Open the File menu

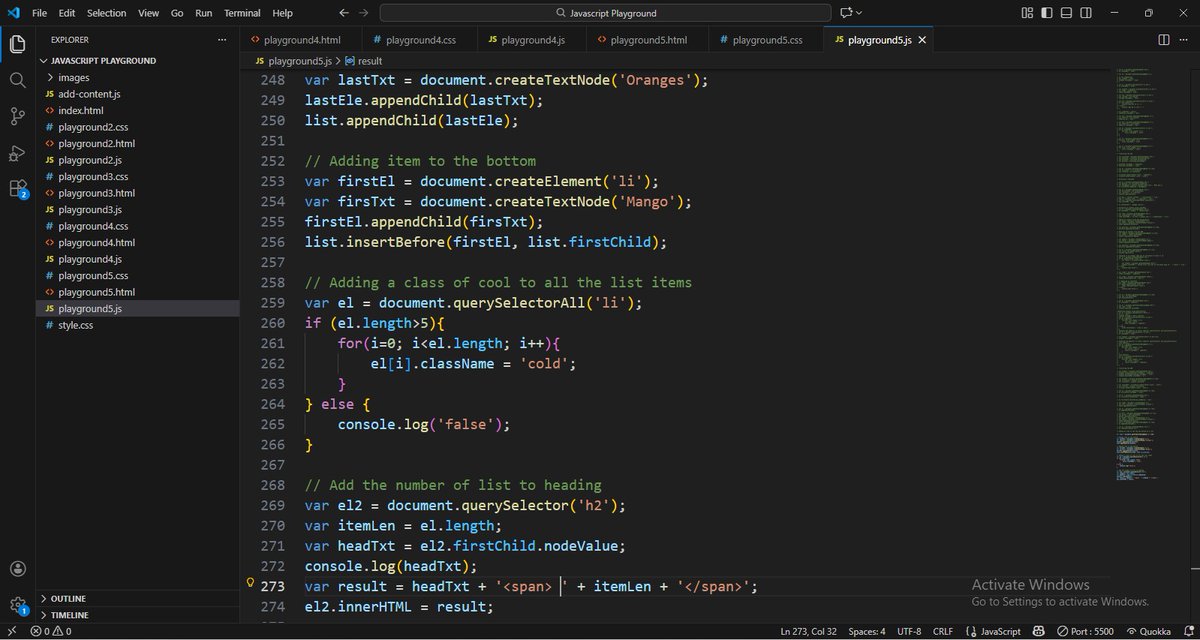coord(40,13)
